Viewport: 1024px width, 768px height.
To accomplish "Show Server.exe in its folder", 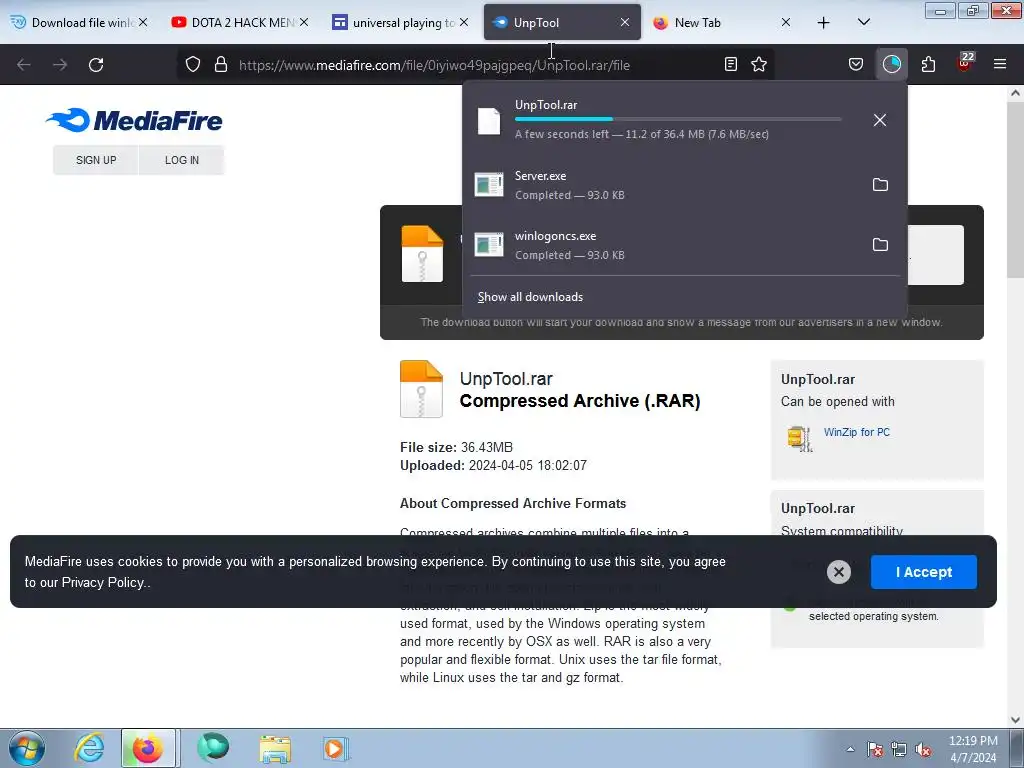I will tap(880, 185).
